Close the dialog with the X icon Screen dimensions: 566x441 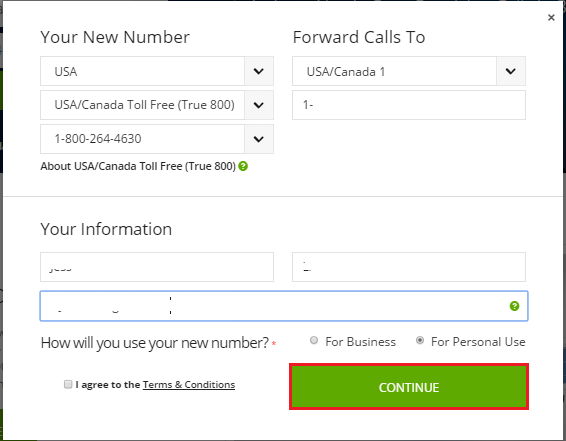pos(551,17)
